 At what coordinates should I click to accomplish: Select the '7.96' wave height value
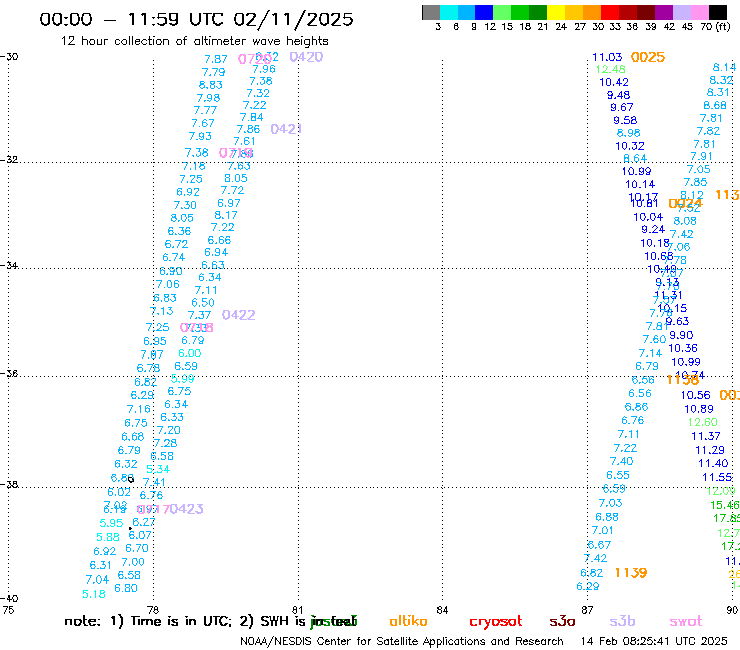tap(264, 69)
